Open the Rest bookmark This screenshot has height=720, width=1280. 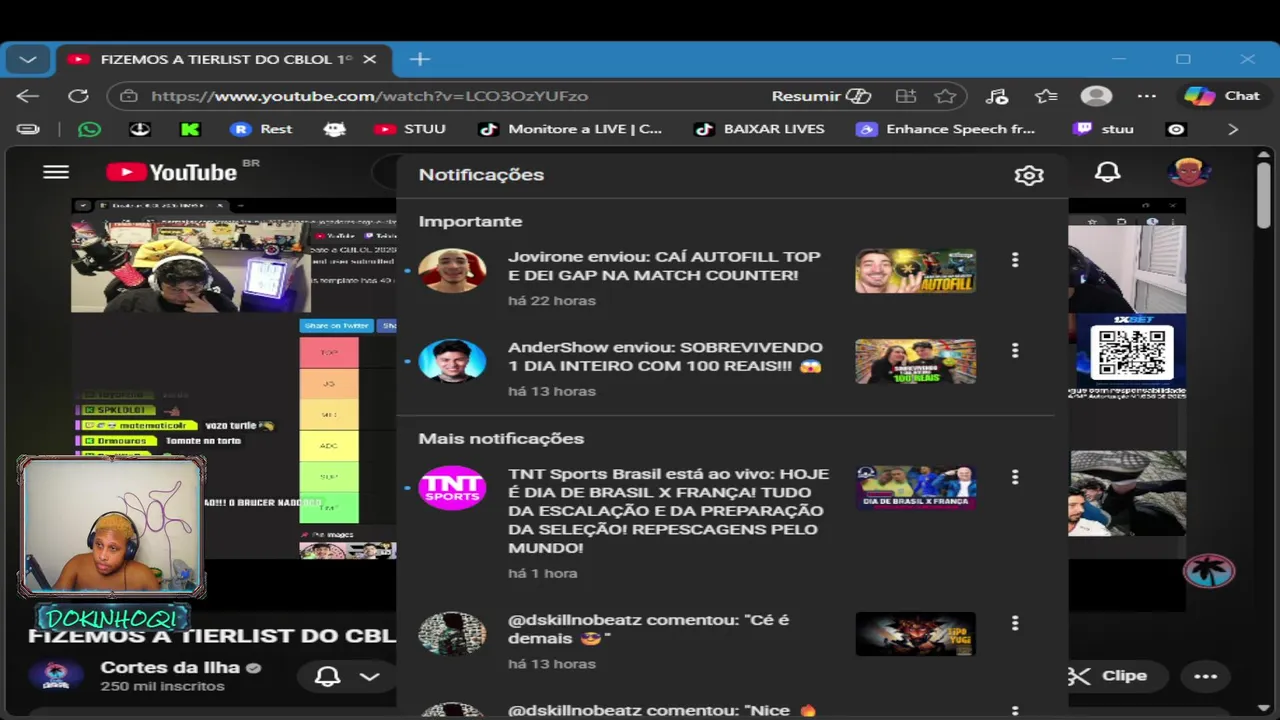(261, 129)
